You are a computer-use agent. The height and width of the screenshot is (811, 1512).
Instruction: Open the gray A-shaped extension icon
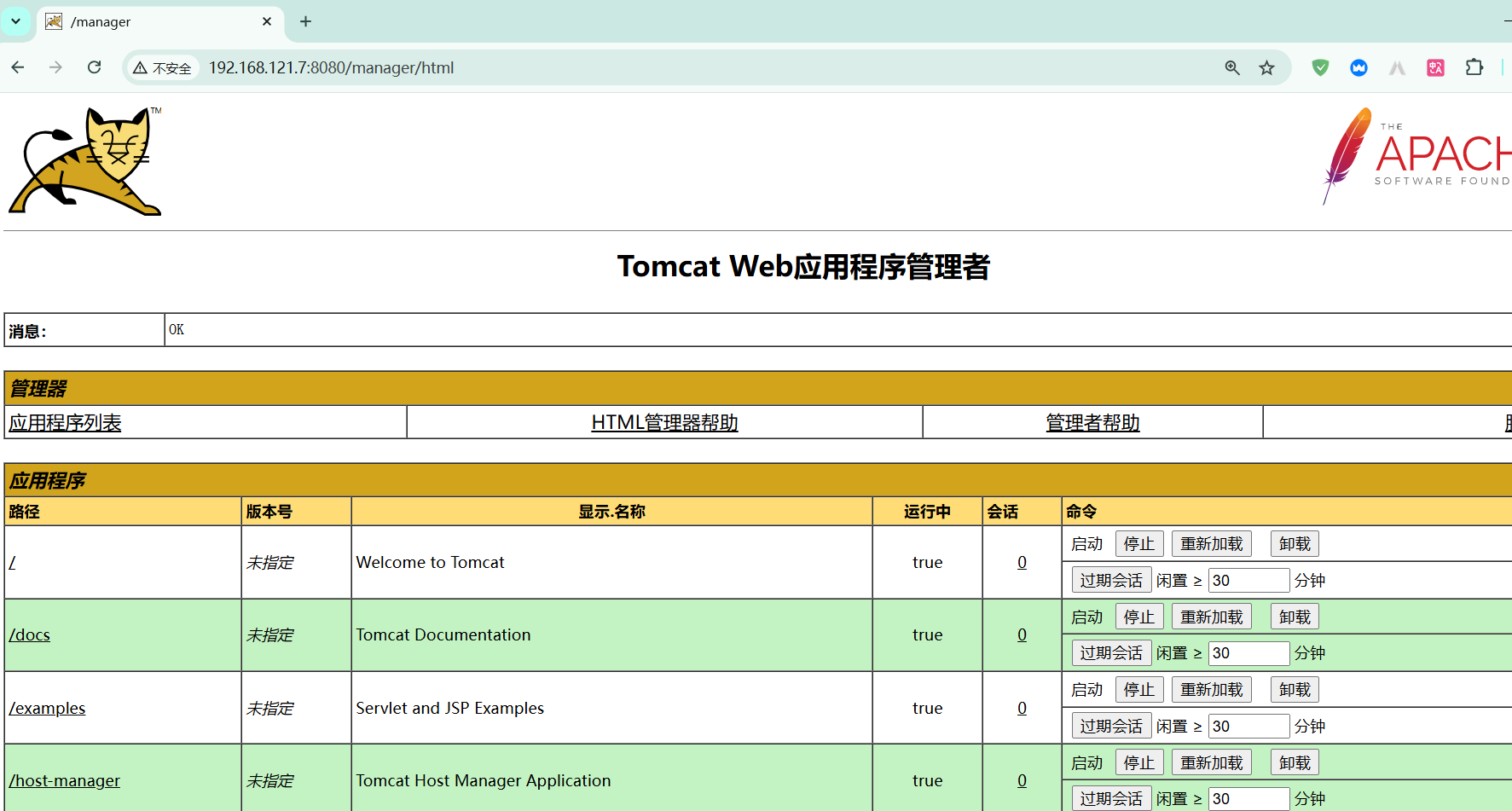(1397, 67)
